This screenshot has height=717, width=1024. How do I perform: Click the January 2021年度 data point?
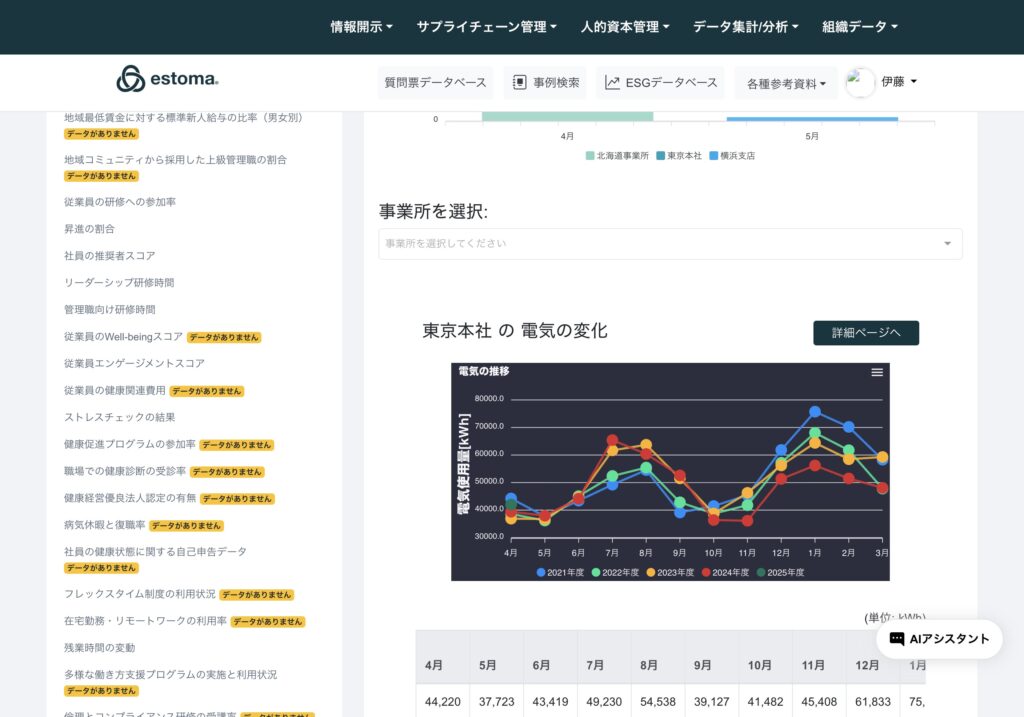[x=815, y=412]
